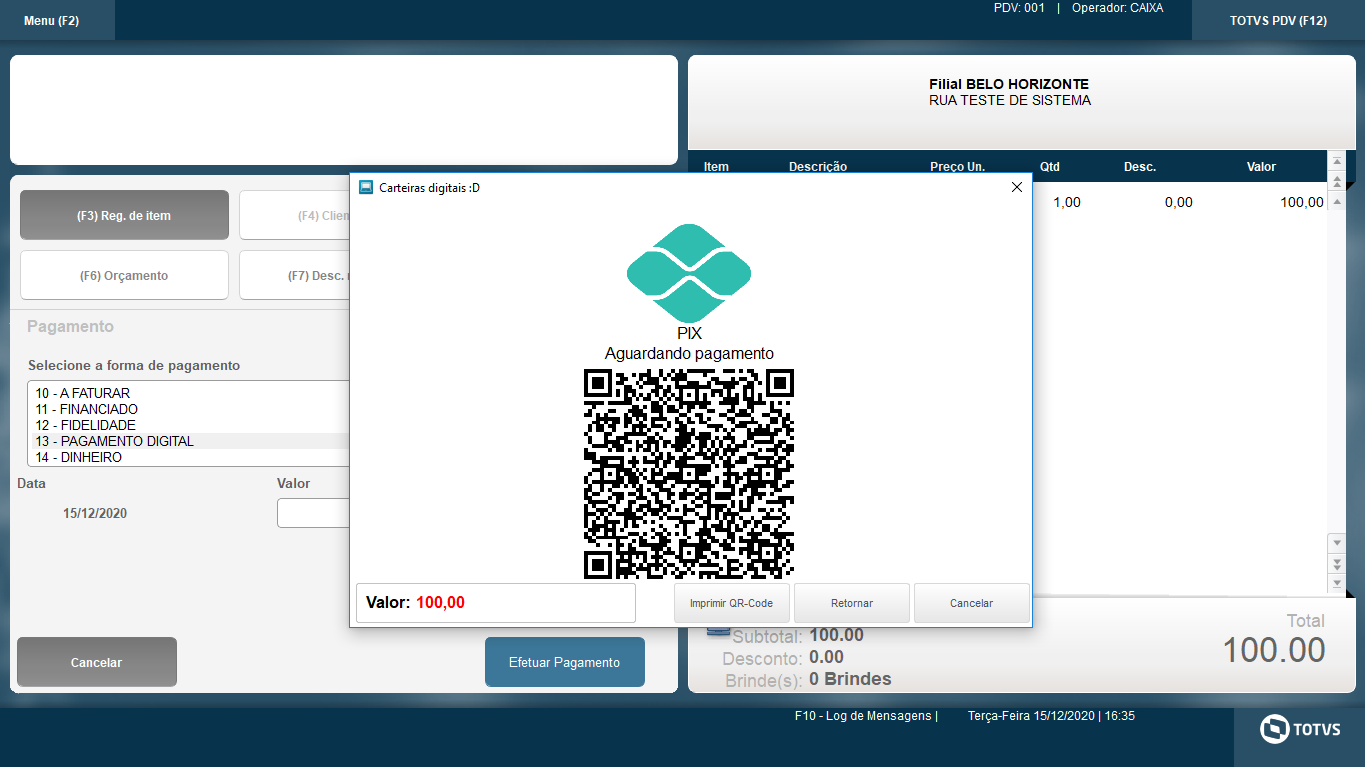This screenshot has width=1365, height=767.
Task: Click the Subtotal value 100.00
Action: click(x=836, y=635)
